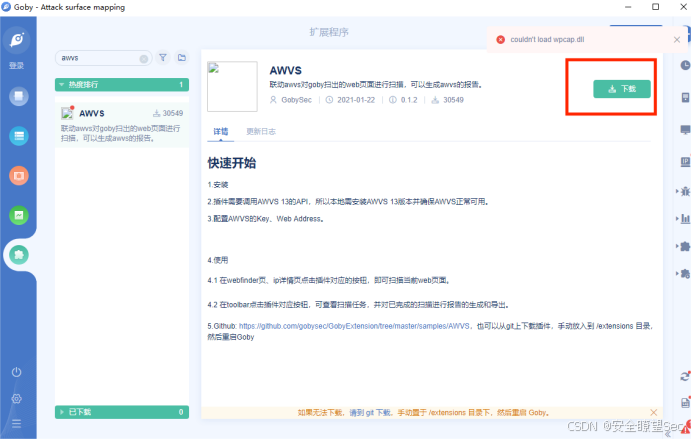Screen dimensions: 692x440
Task: Click the GobySec author name
Action: (297, 100)
